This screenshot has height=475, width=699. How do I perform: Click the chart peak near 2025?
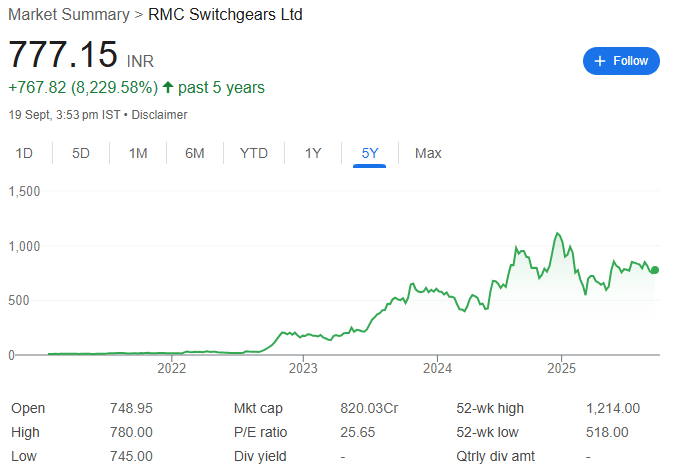[557, 233]
